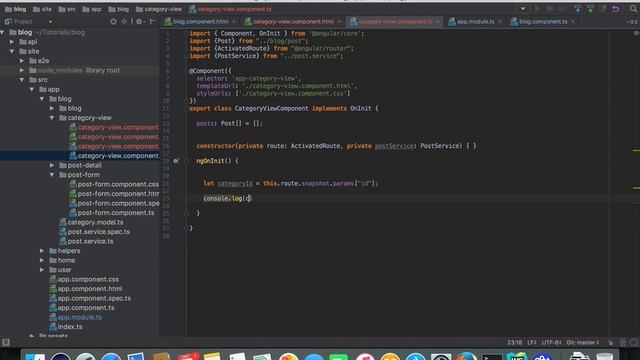640x360 pixels.
Task: Click the top-right inspection eye indicator
Action: (636, 33)
